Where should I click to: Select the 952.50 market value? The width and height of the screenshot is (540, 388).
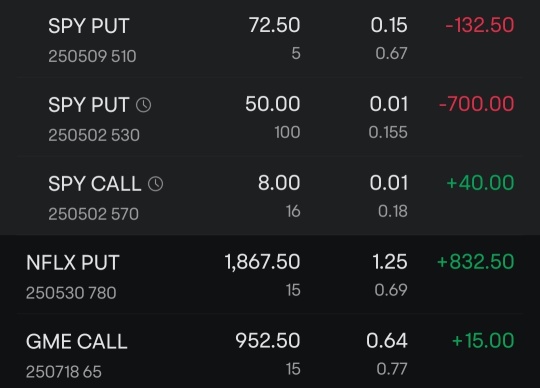(268, 340)
